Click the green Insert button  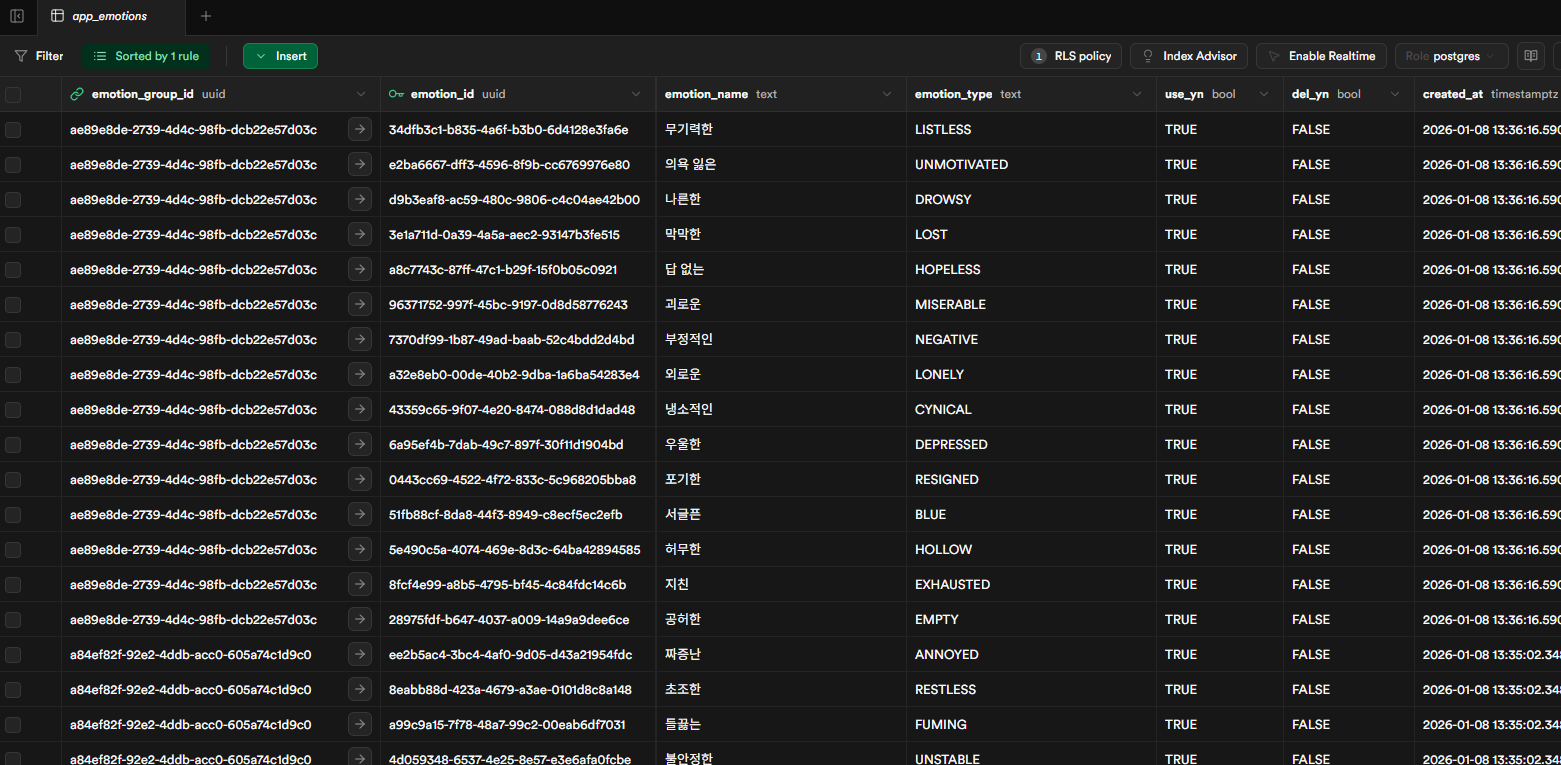[280, 56]
